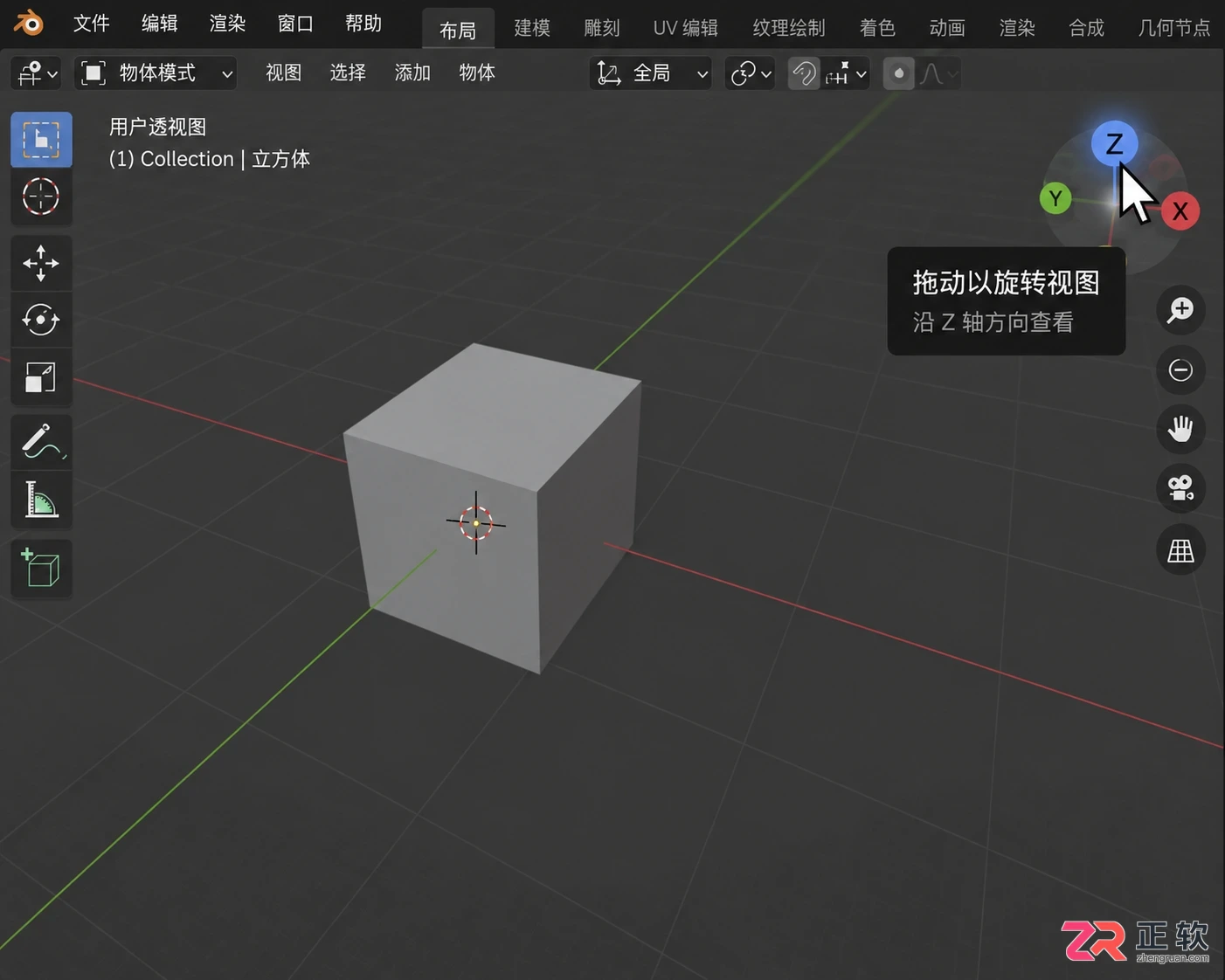Click the green Y axis gizmo ball

1055,199
